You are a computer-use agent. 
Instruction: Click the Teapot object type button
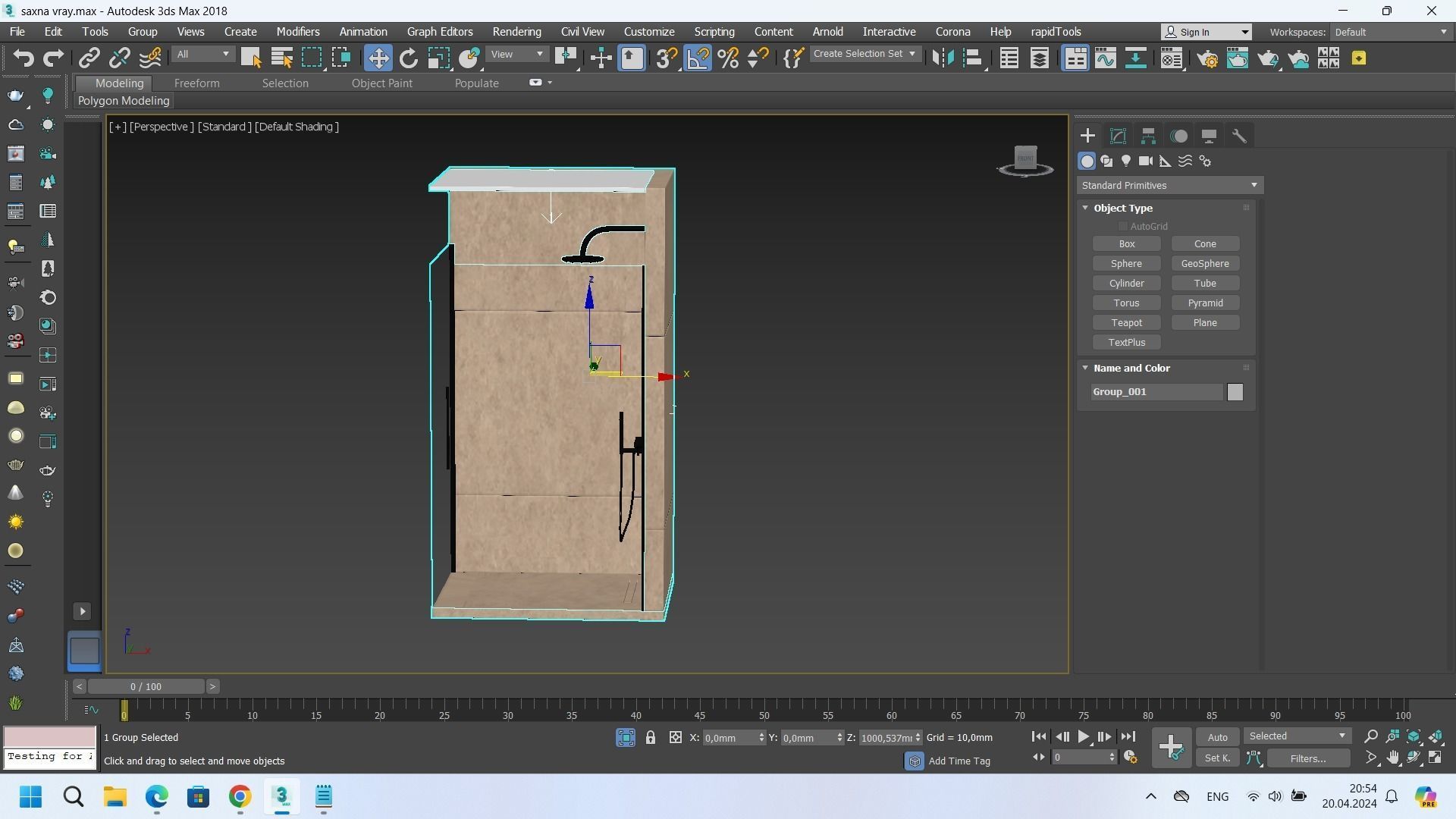tap(1126, 323)
